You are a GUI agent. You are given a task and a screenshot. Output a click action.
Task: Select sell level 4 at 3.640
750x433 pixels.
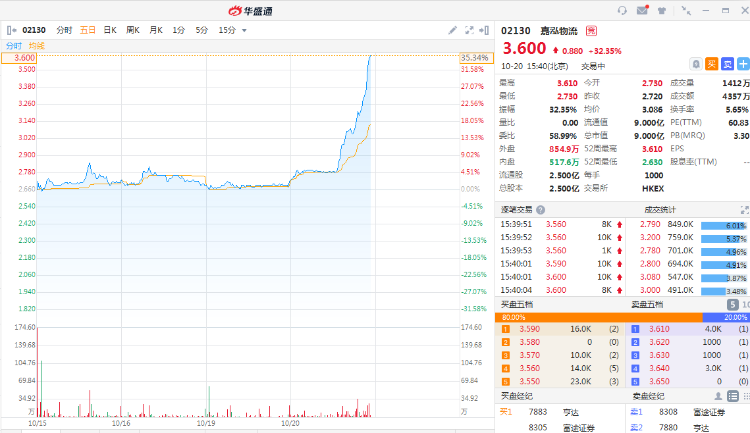pos(688,368)
